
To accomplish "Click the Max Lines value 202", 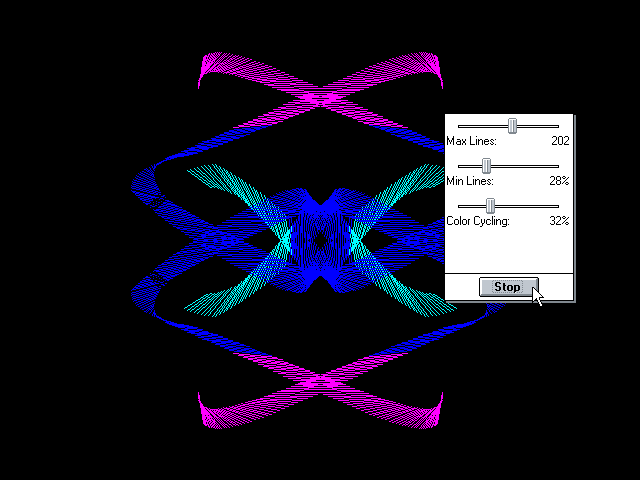I will coord(560,141).
